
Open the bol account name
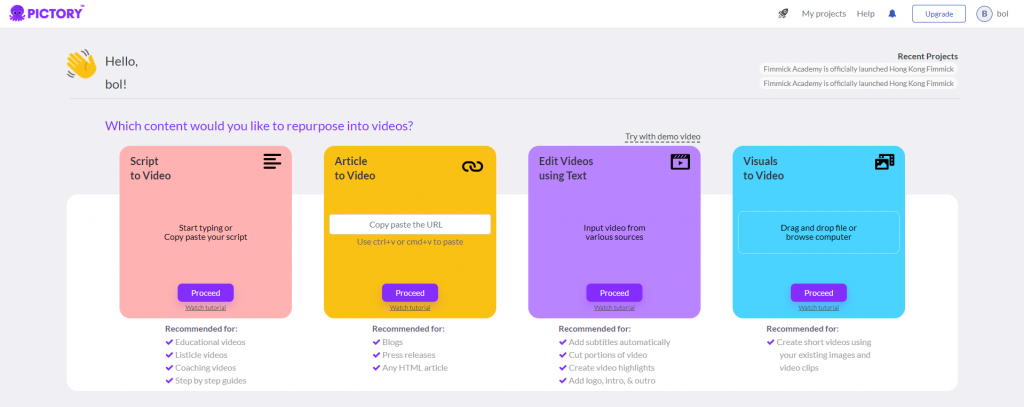click(1002, 14)
